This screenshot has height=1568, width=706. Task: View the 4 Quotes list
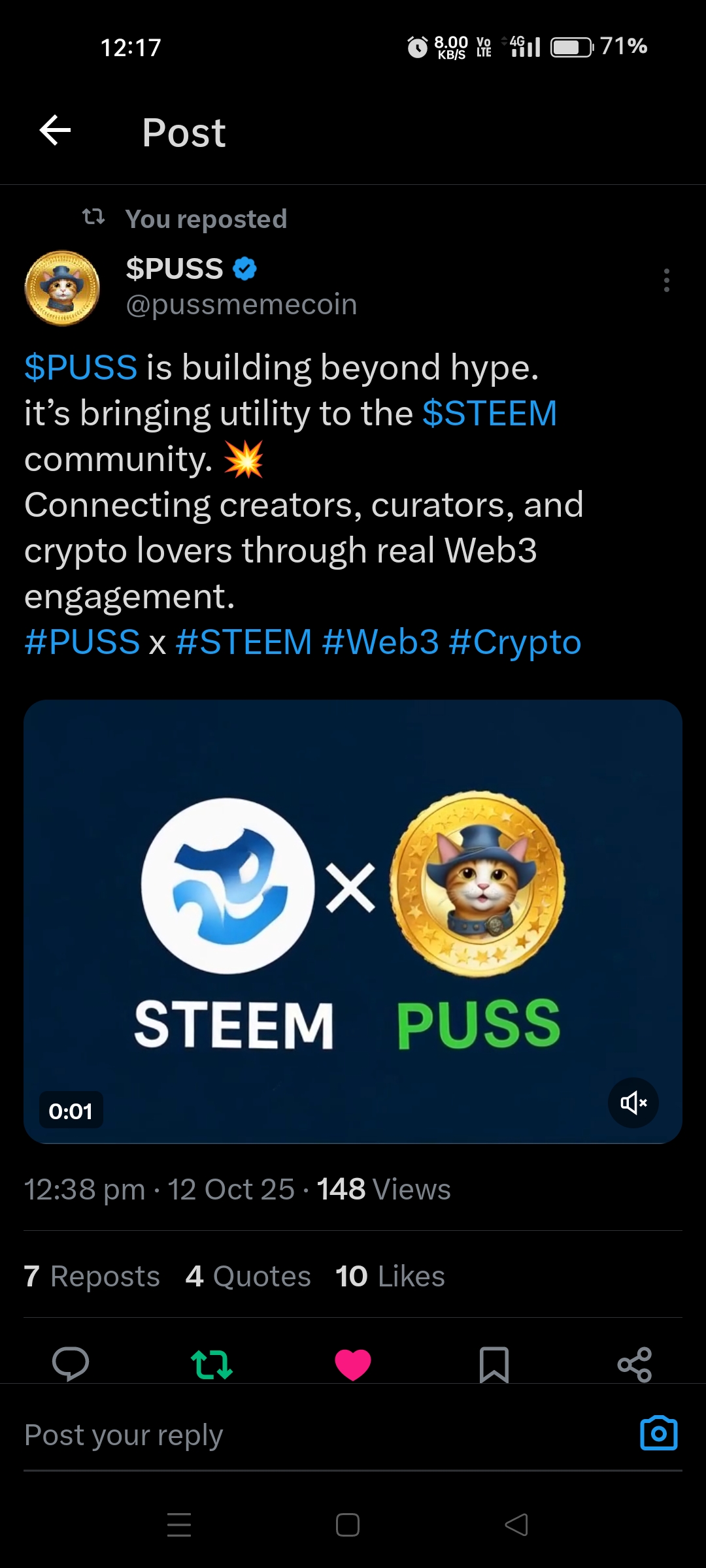(x=248, y=1276)
